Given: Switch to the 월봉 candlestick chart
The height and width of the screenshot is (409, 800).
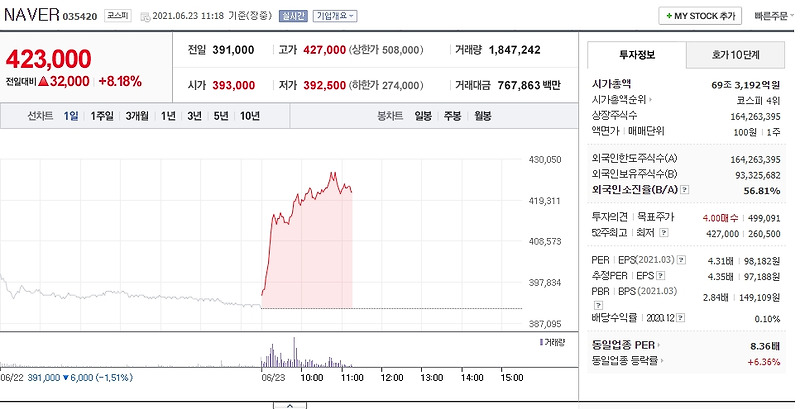Looking at the screenshot, I should (482, 116).
